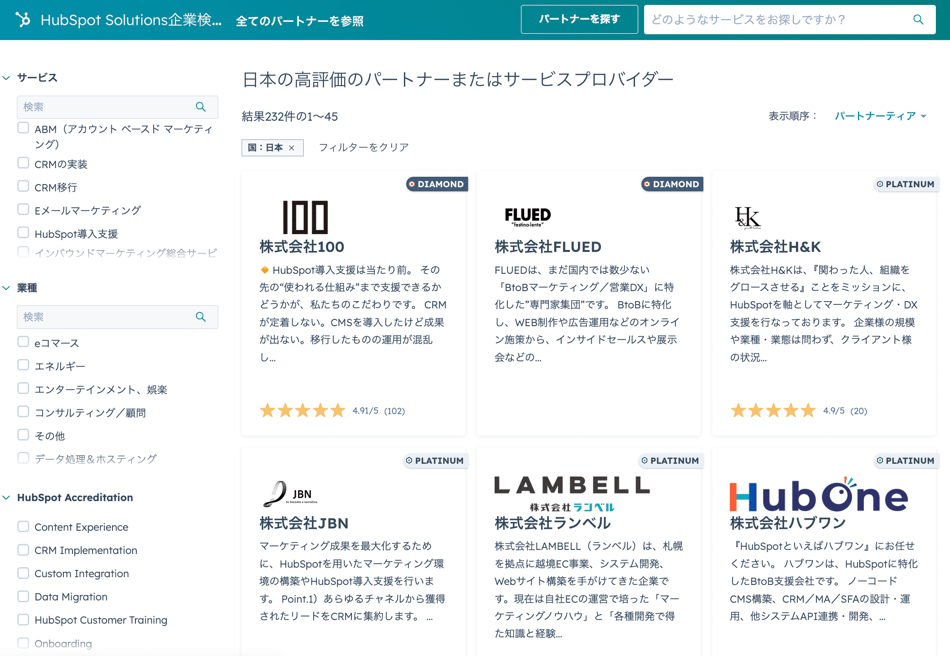This screenshot has height=656, width=950.
Task: Collapse the サービス filter section
Action: point(7,78)
